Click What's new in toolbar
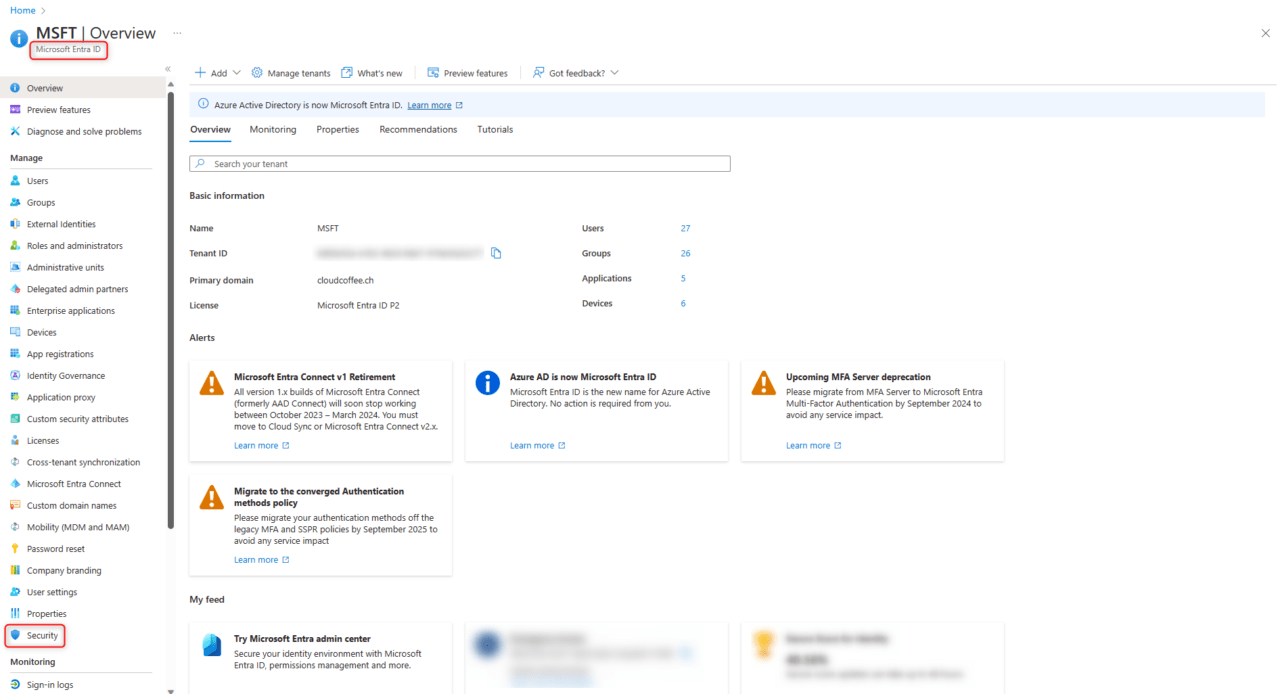Screen dimensions: 1280x694 click(x=372, y=73)
